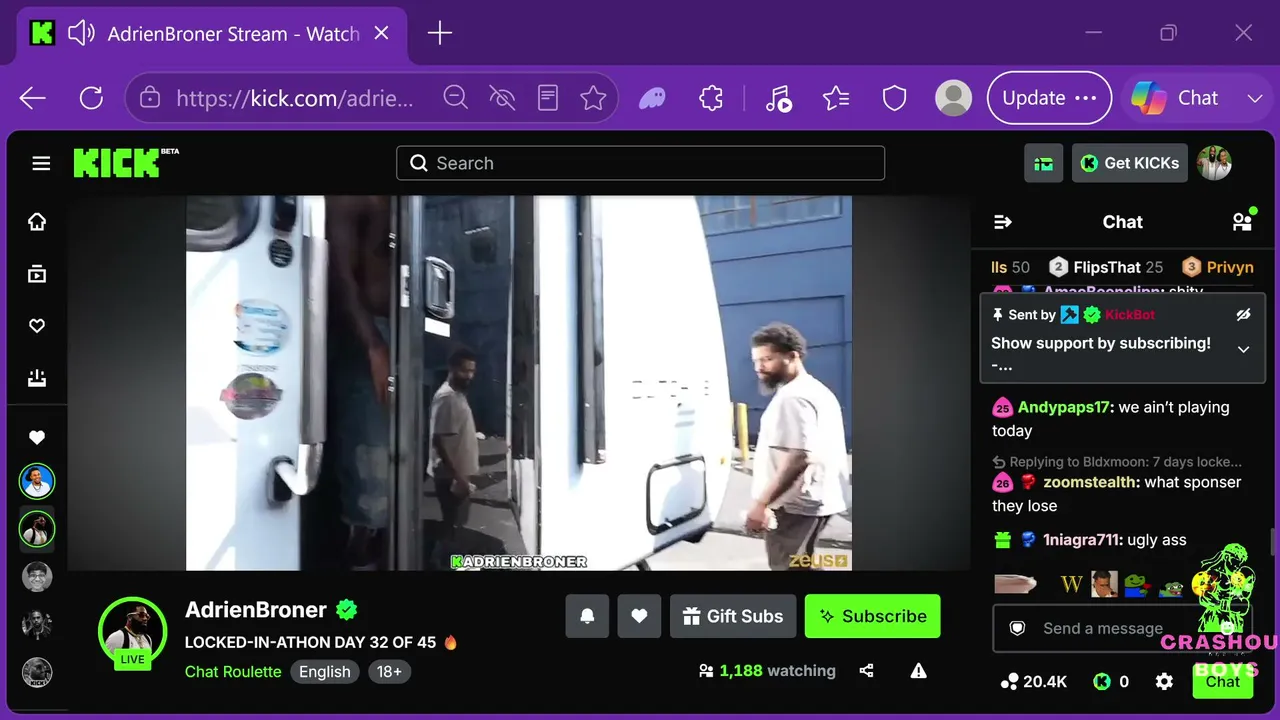Viewport: 1280px width, 720px height.
Task: Click the Get KICKs button
Action: (1130, 163)
